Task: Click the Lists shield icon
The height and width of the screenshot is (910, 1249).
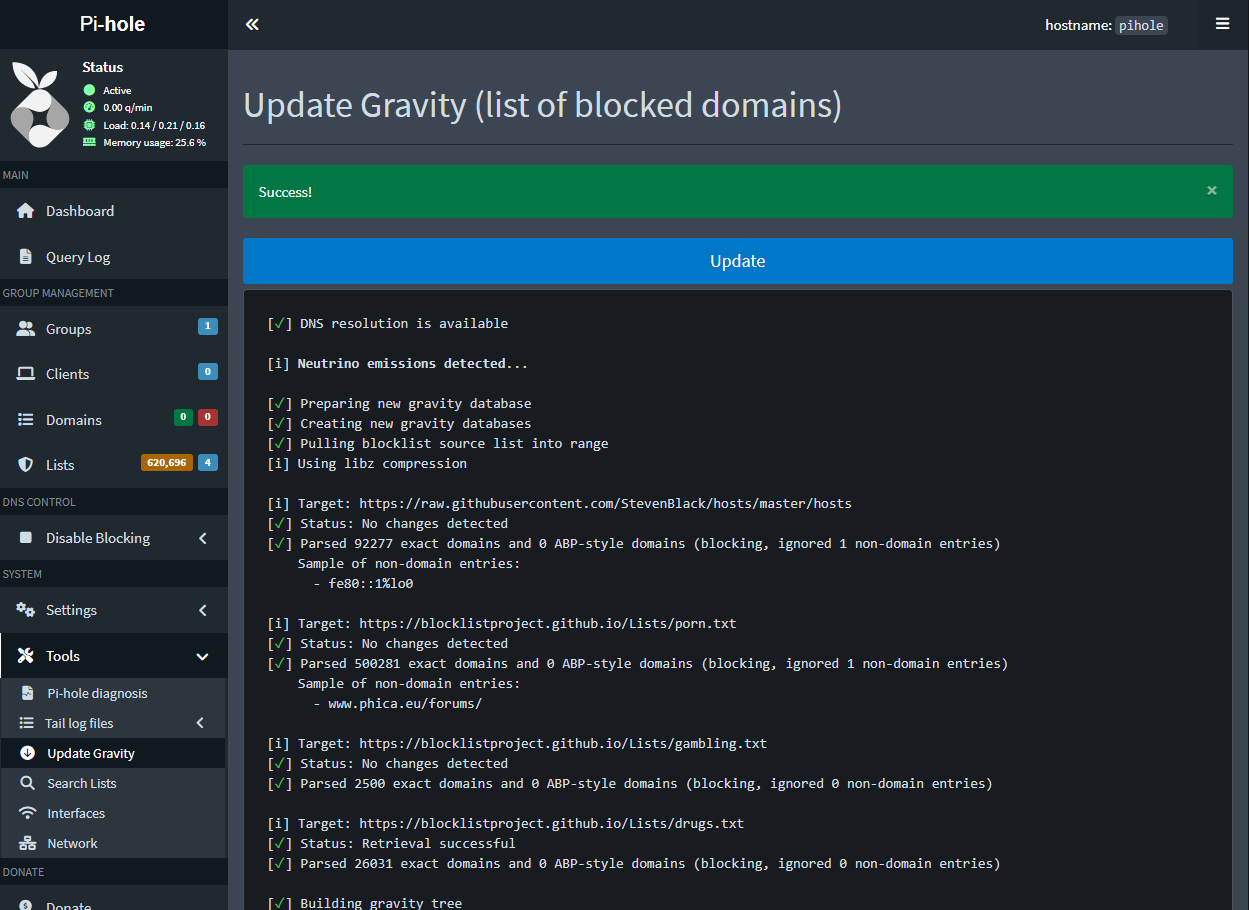Action: [26, 465]
